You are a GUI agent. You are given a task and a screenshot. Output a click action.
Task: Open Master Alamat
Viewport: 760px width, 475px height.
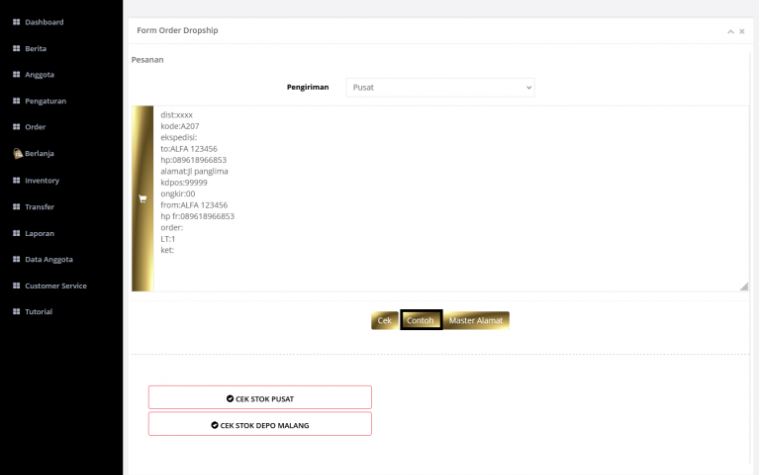click(477, 320)
